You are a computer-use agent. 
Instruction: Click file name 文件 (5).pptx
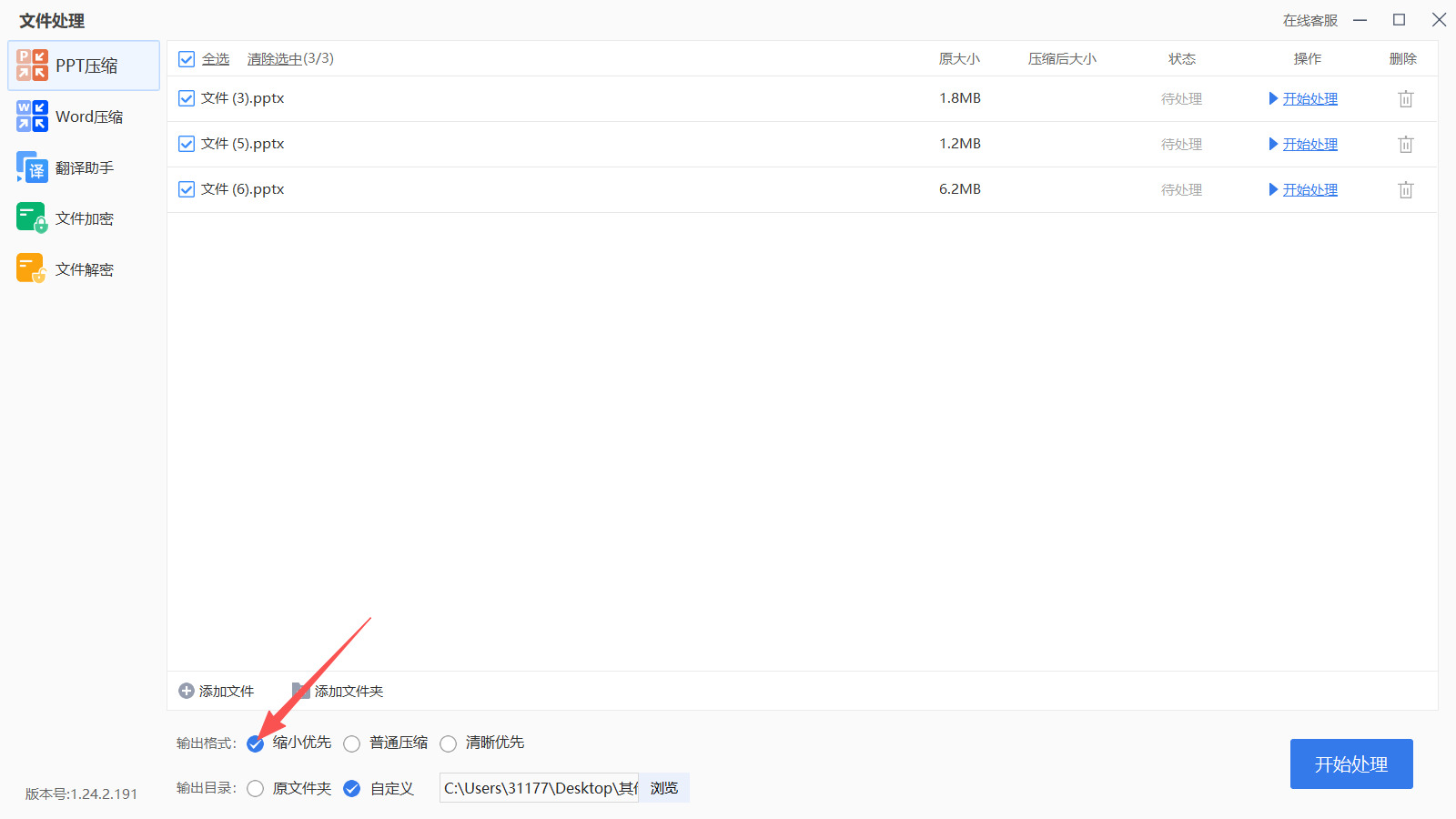tap(243, 144)
